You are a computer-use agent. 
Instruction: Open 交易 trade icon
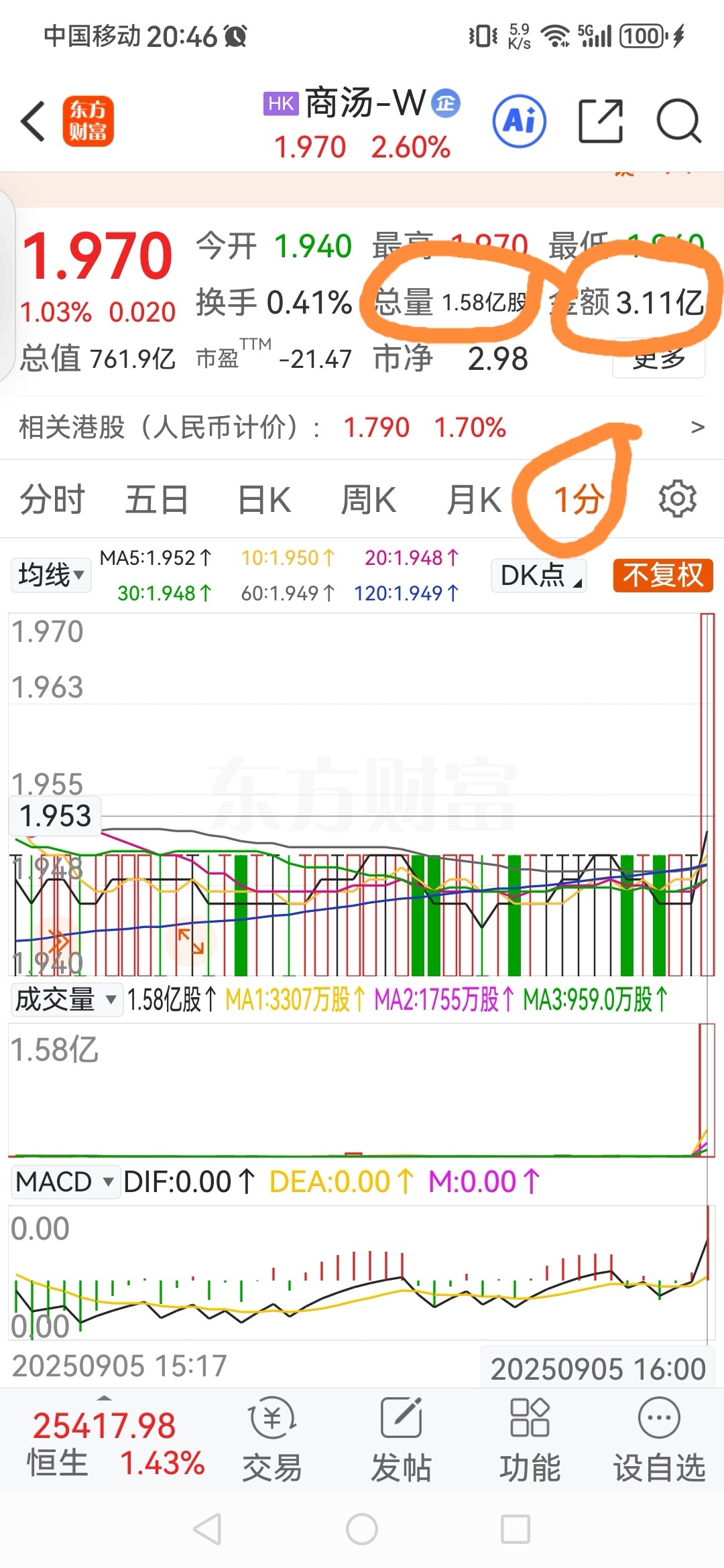tap(272, 1439)
